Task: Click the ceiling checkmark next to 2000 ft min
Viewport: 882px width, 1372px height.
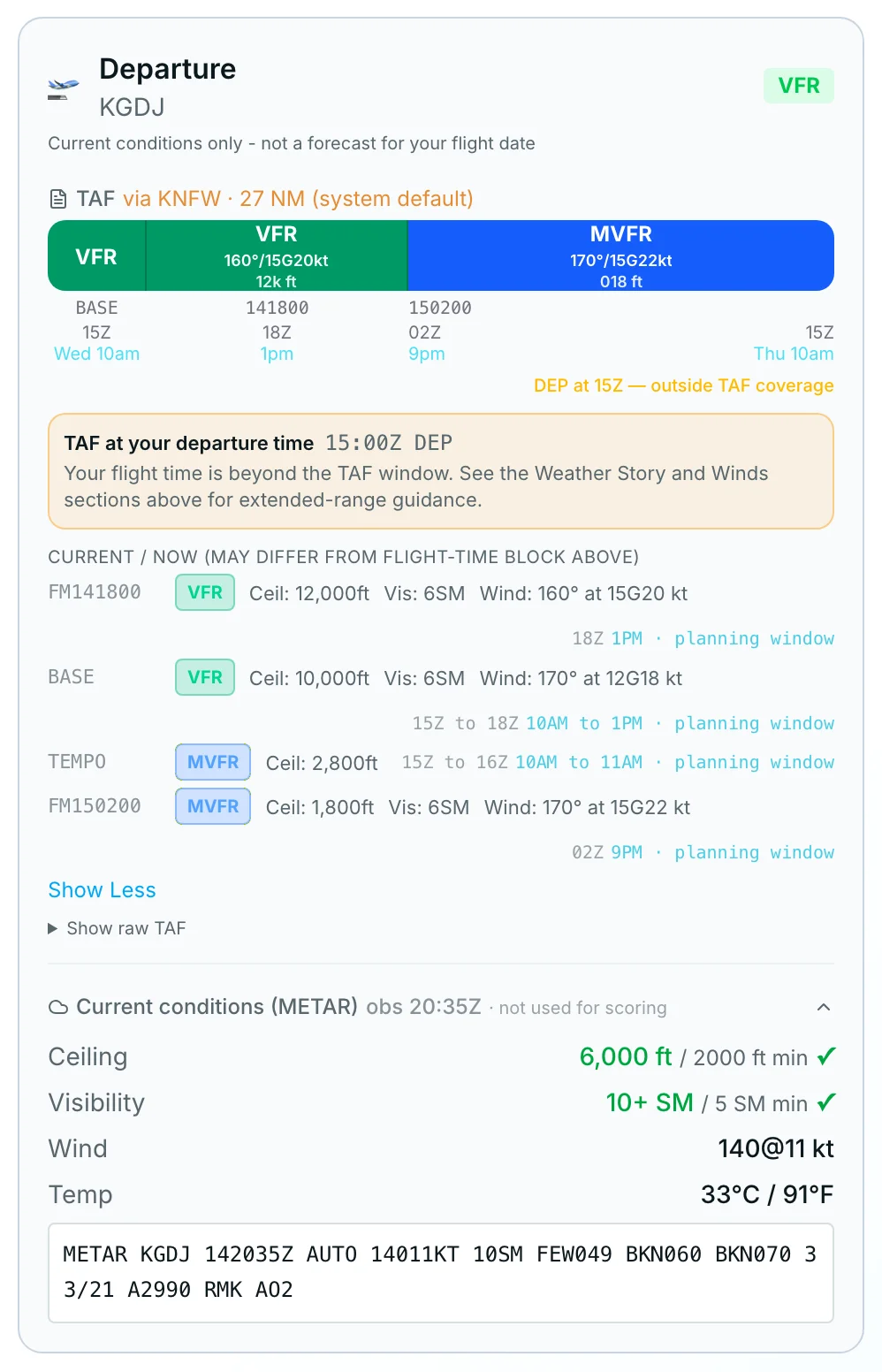Action: click(x=826, y=1056)
